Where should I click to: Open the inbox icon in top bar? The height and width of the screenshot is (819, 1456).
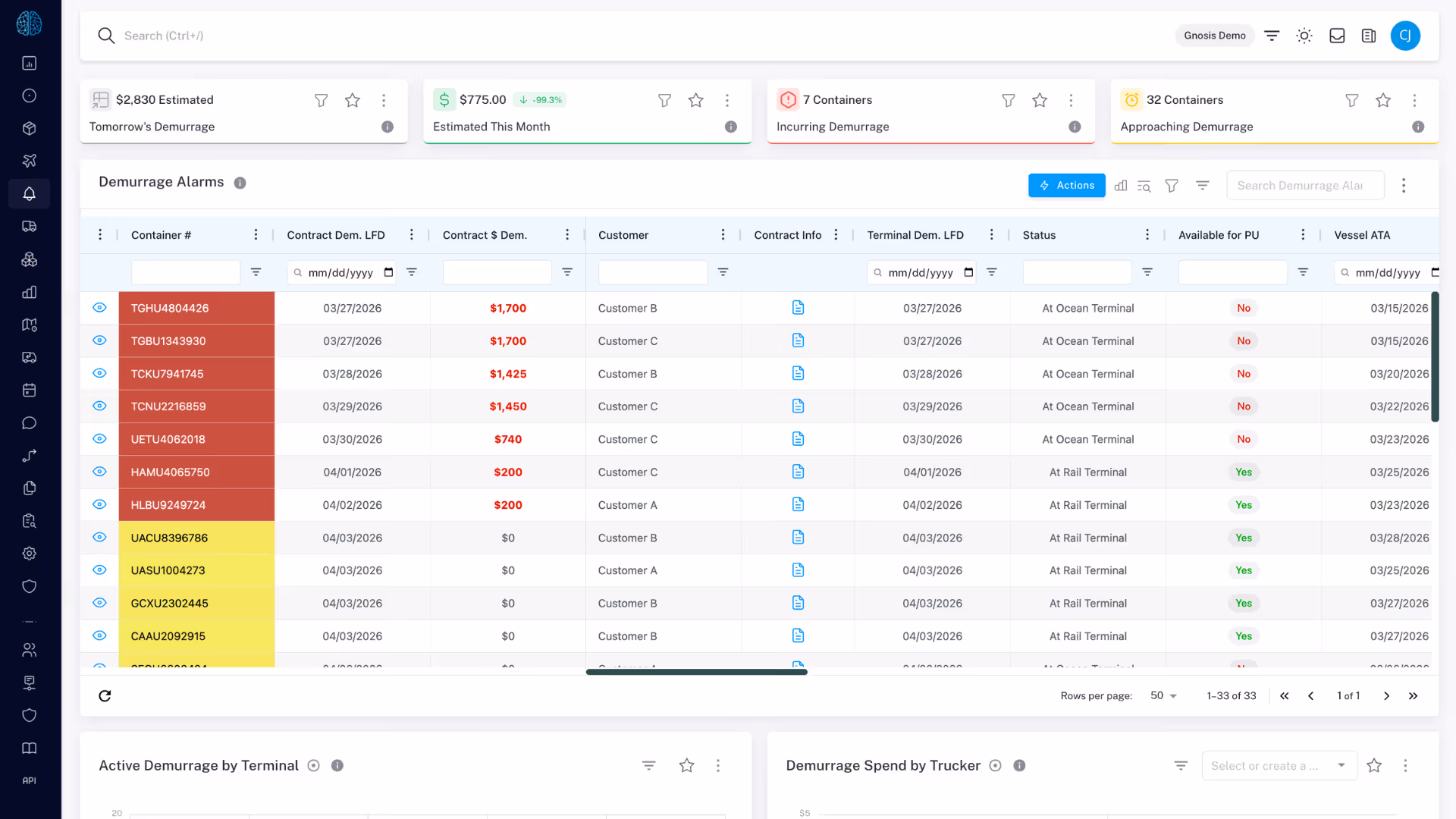[x=1337, y=36]
